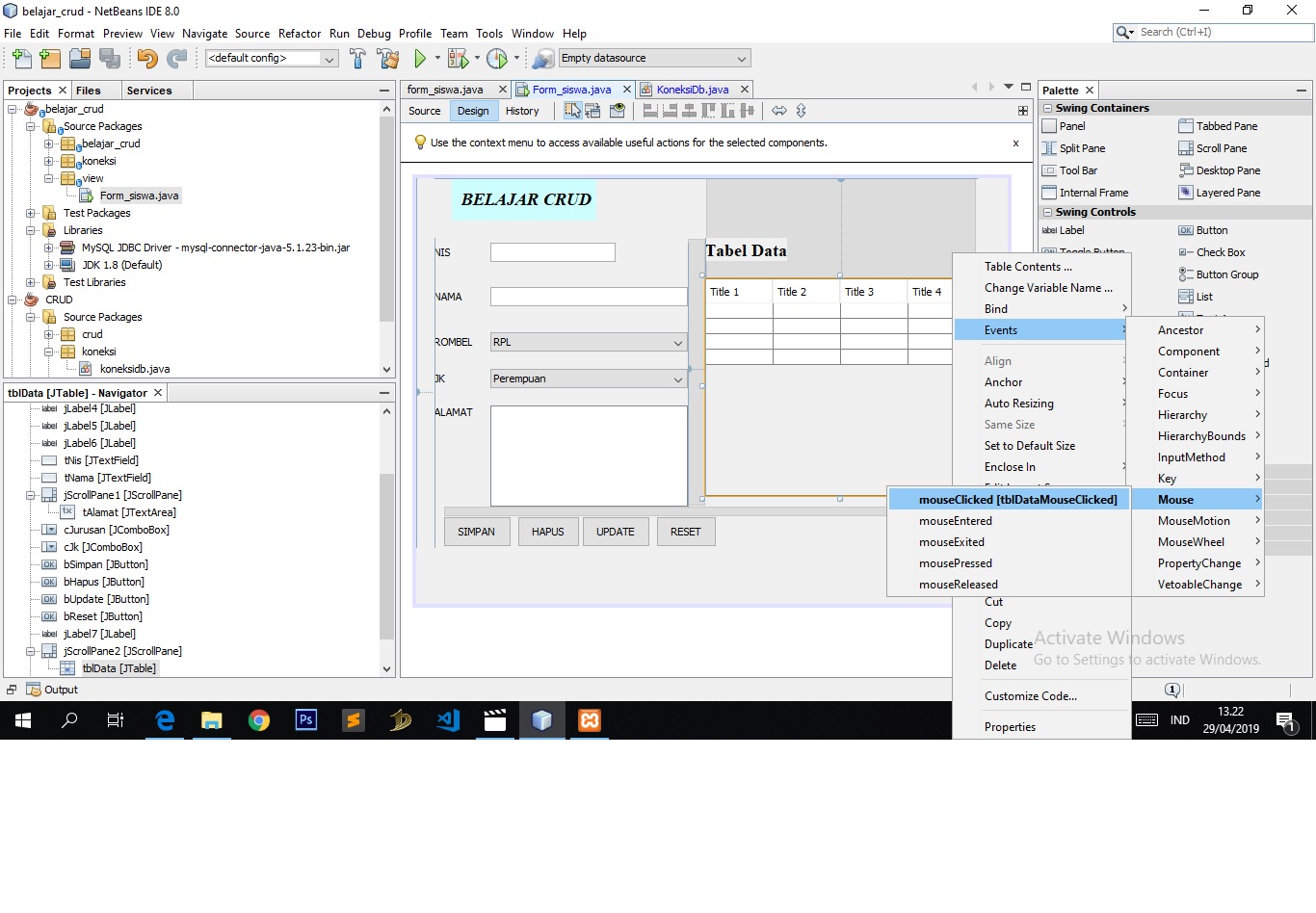Collapse the Swing Containers palette section
The width and height of the screenshot is (1316, 913).
1046,107
